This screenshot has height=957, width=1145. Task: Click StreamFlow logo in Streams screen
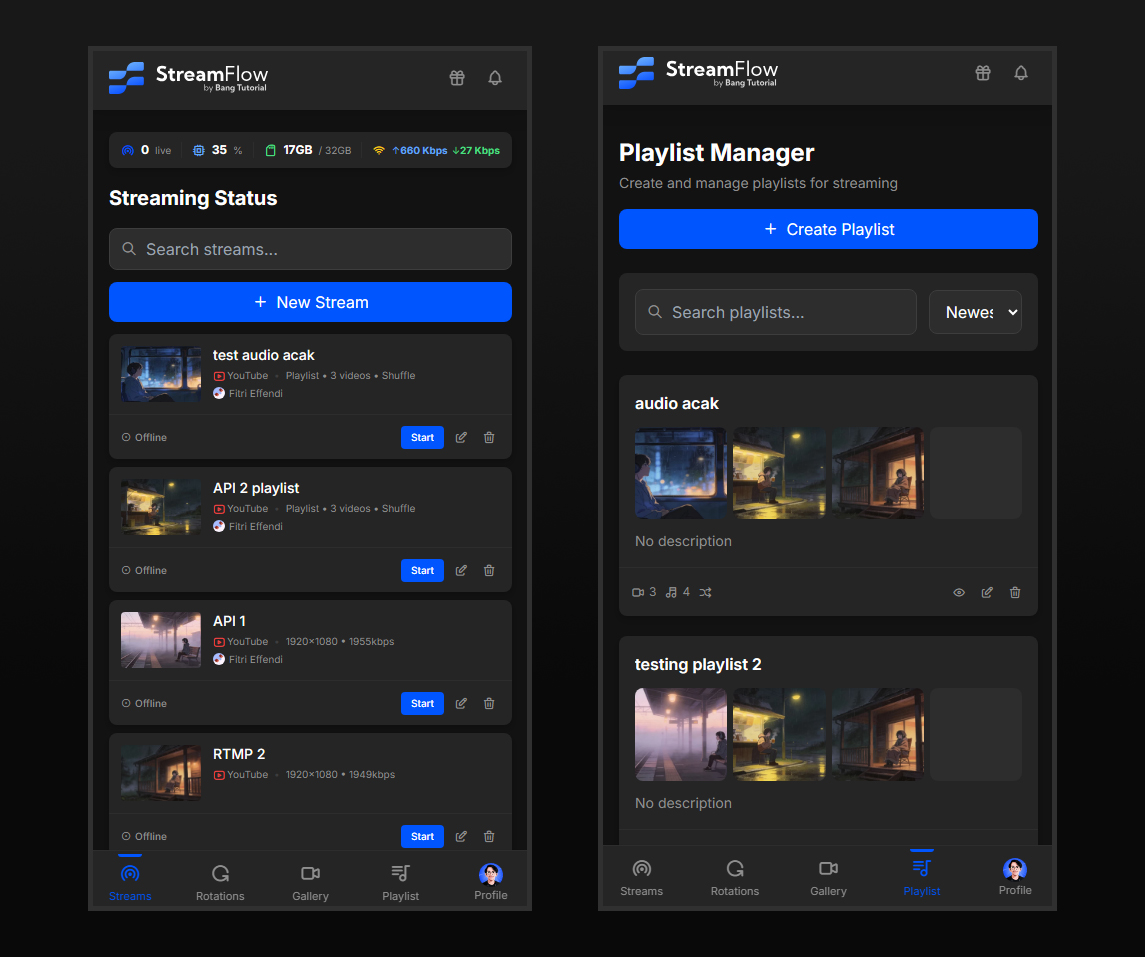point(188,77)
